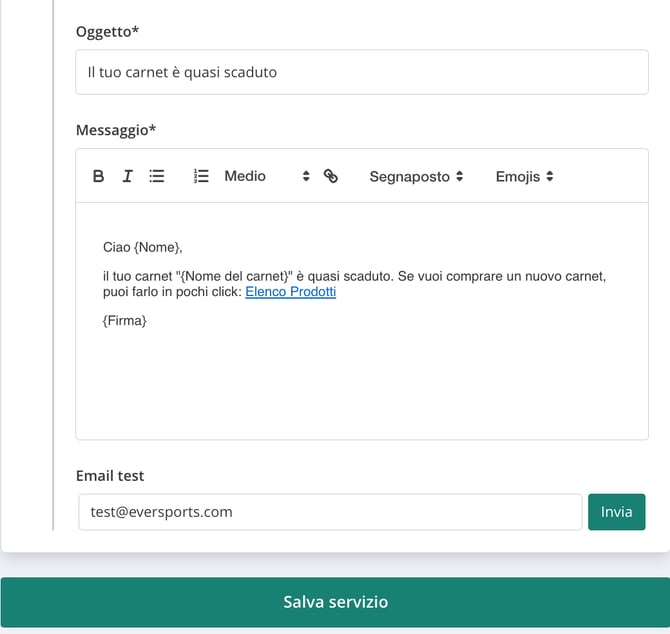
Task: Click the {Nome del carnet} placeholder text
Action: click(x=235, y=276)
